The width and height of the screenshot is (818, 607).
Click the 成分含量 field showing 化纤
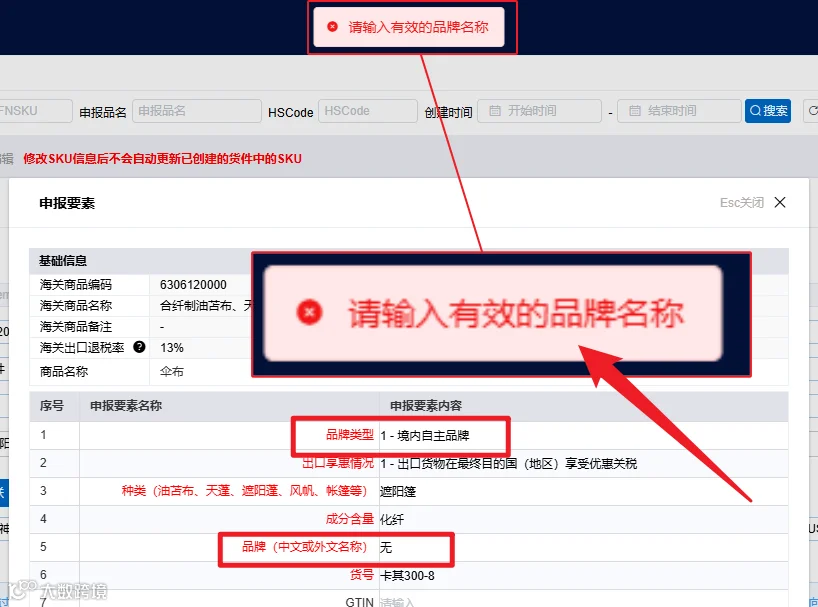click(x=583, y=519)
